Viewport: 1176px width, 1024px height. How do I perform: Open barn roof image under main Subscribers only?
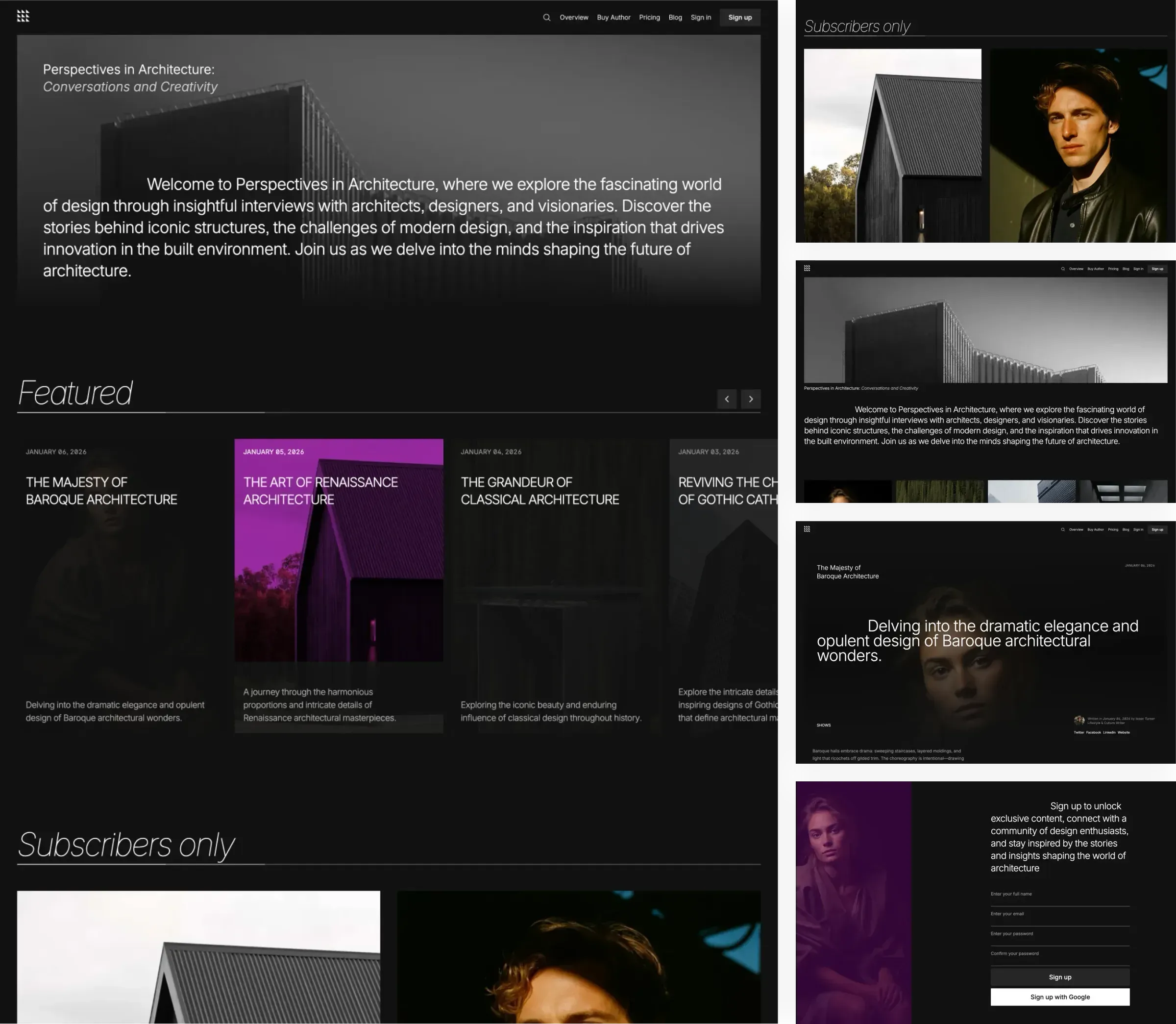199,957
